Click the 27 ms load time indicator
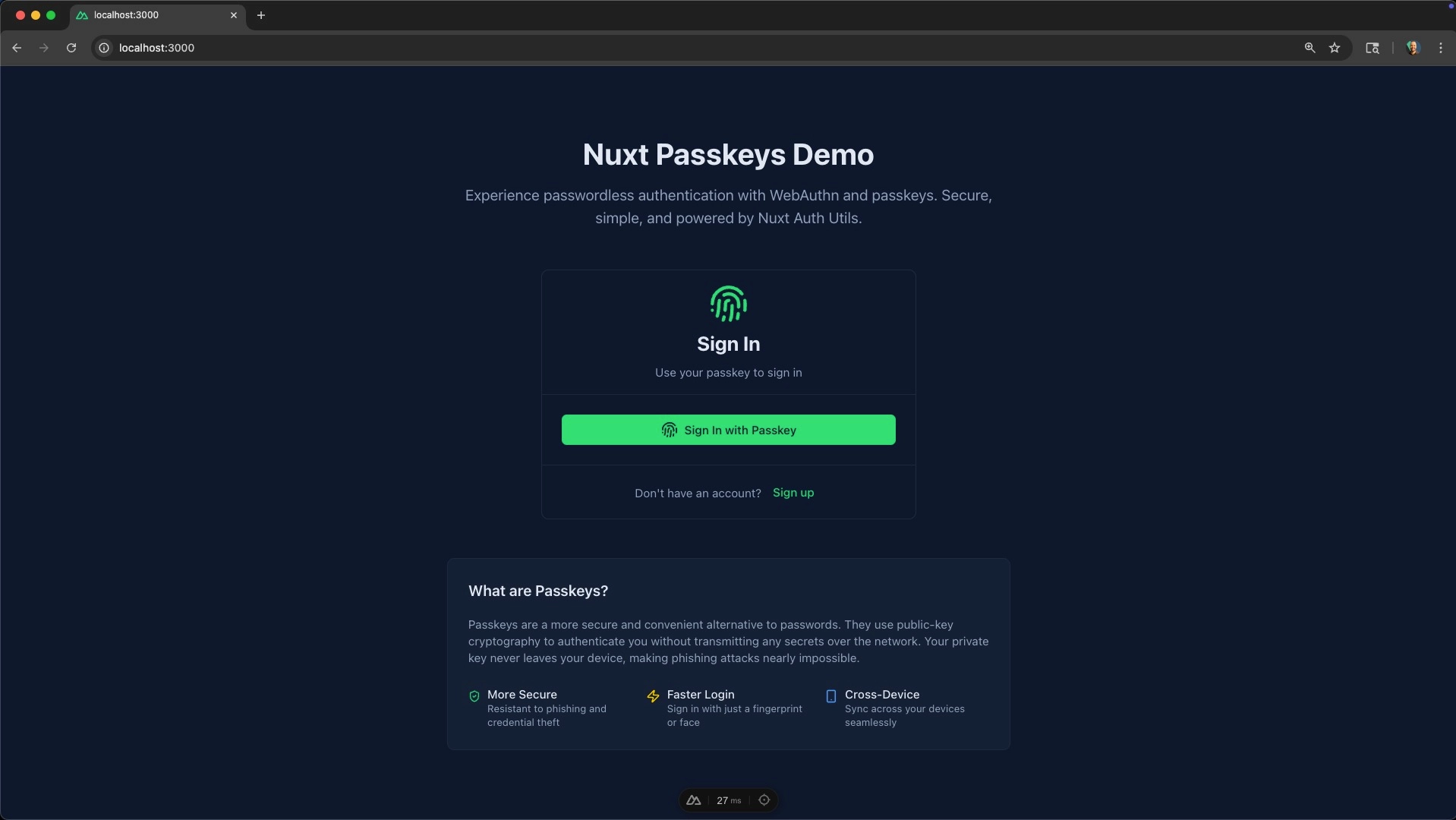 (728, 800)
